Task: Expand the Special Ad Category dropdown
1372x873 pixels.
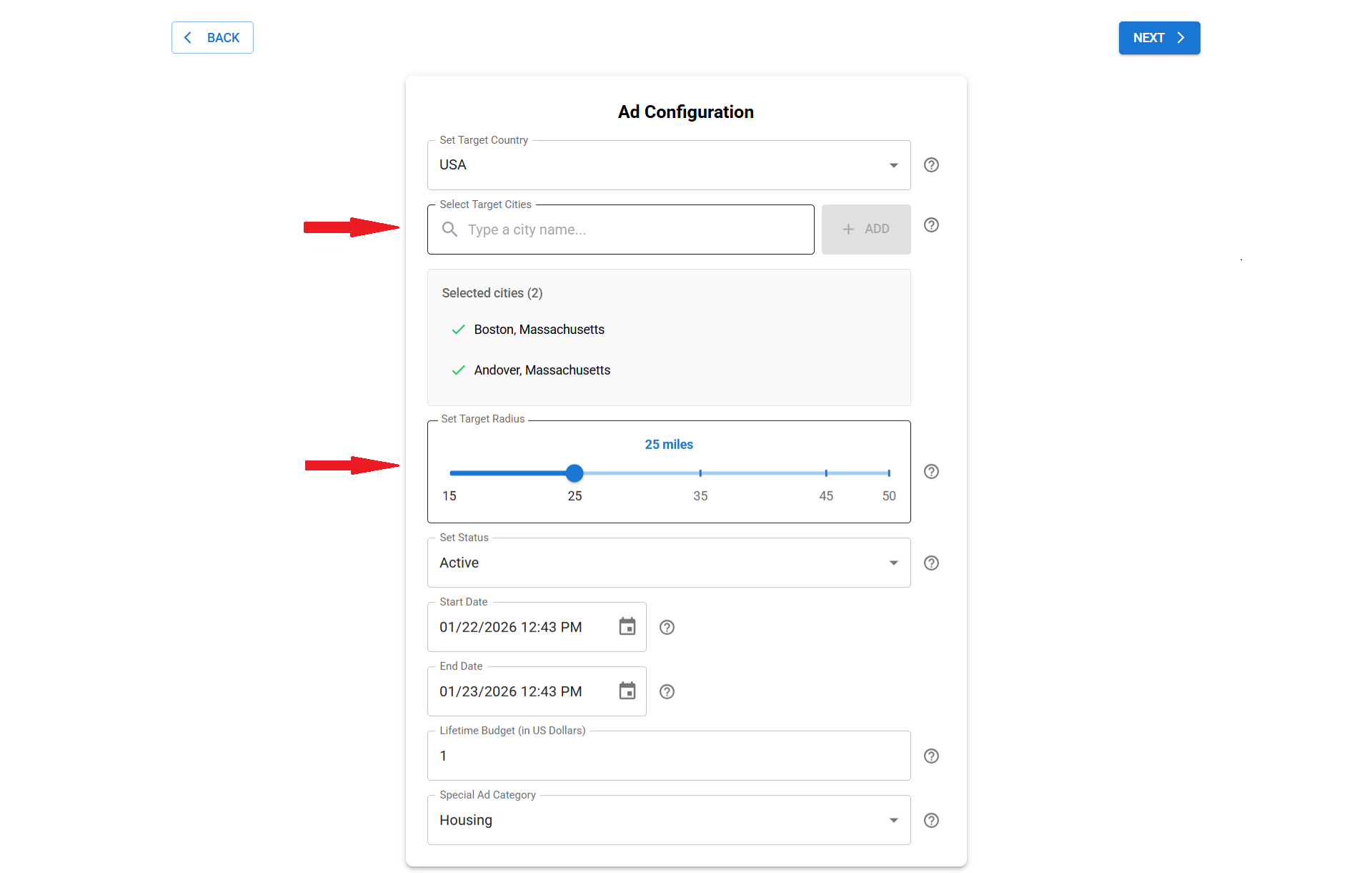Action: (x=893, y=821)
